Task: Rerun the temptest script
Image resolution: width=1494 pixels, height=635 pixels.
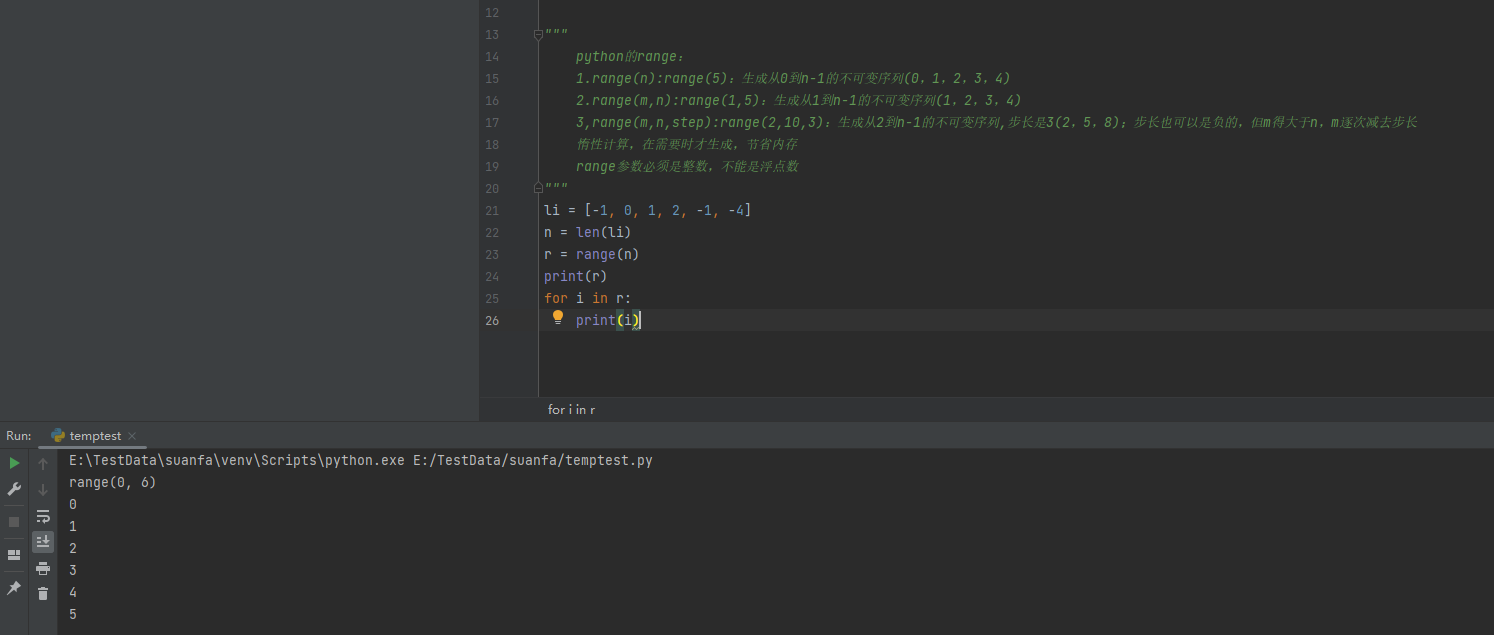Action: click(x=14, y=463)
